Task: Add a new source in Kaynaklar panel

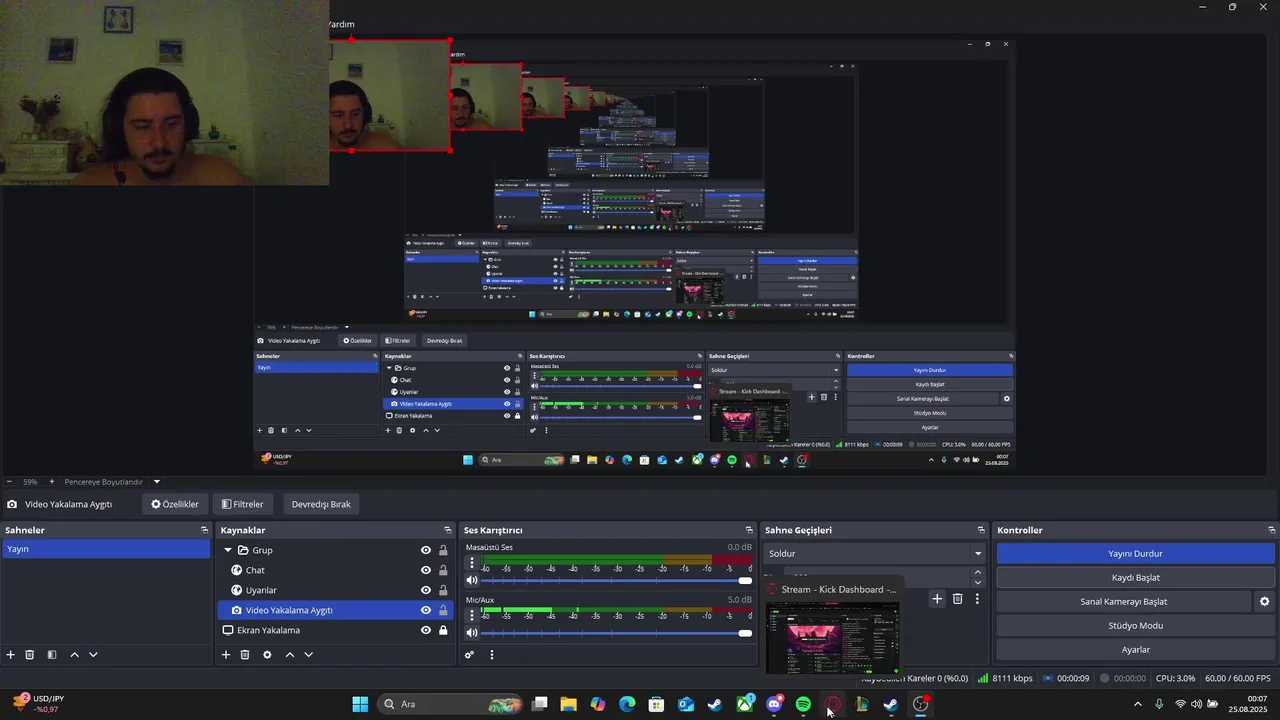Action: point(226,655)
